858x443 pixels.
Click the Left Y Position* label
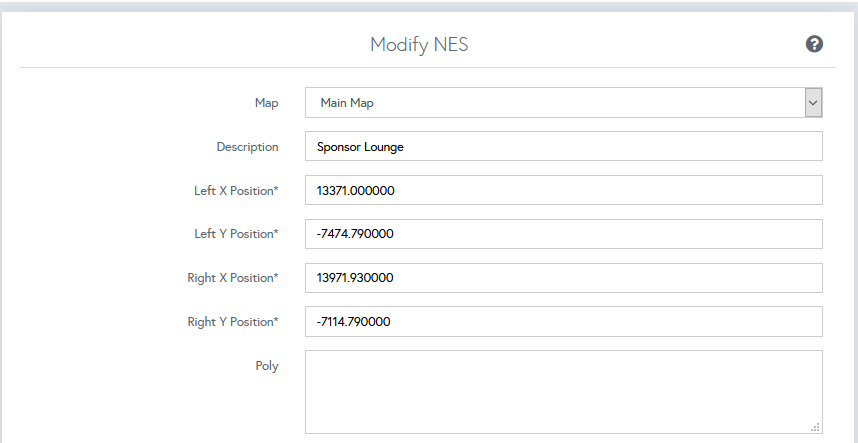pyautogui.click(x=236, y=234)
